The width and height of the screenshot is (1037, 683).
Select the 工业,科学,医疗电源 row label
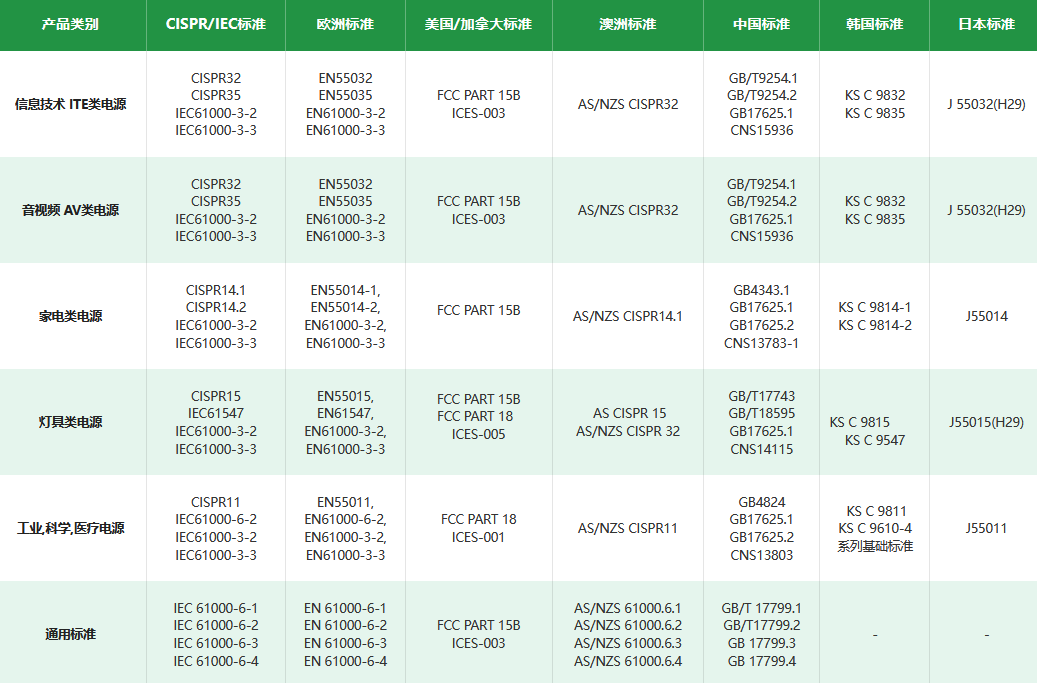(x=70, y=528)
